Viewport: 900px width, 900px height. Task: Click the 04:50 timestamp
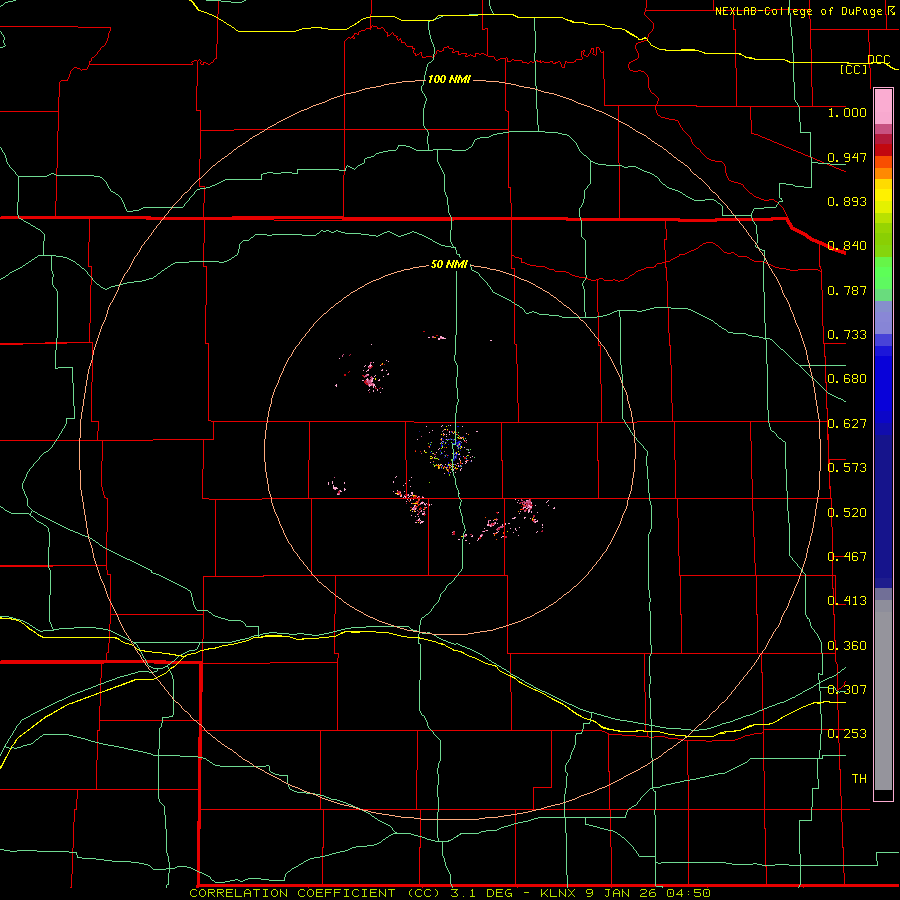688,893
